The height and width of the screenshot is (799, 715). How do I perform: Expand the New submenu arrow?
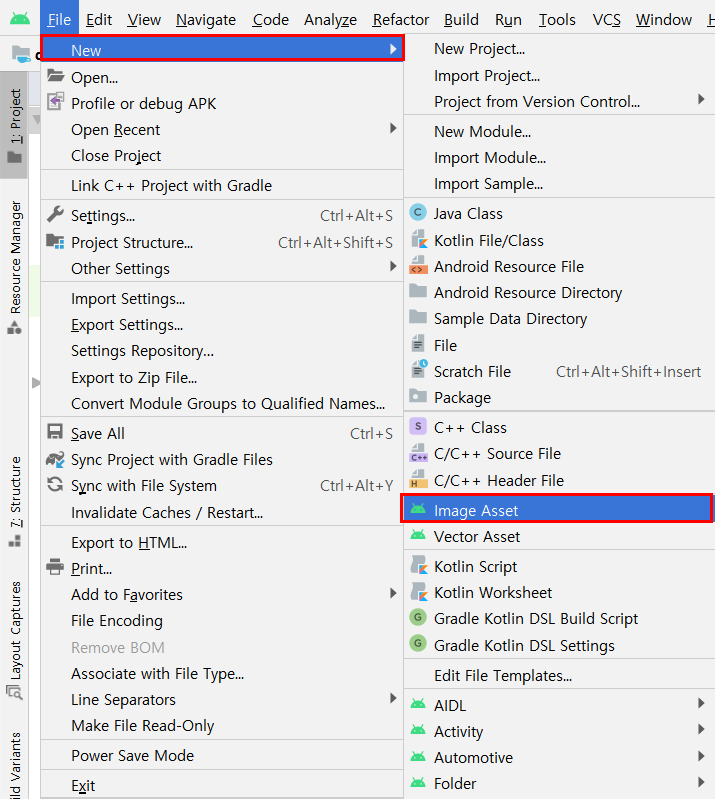(393, 49)
